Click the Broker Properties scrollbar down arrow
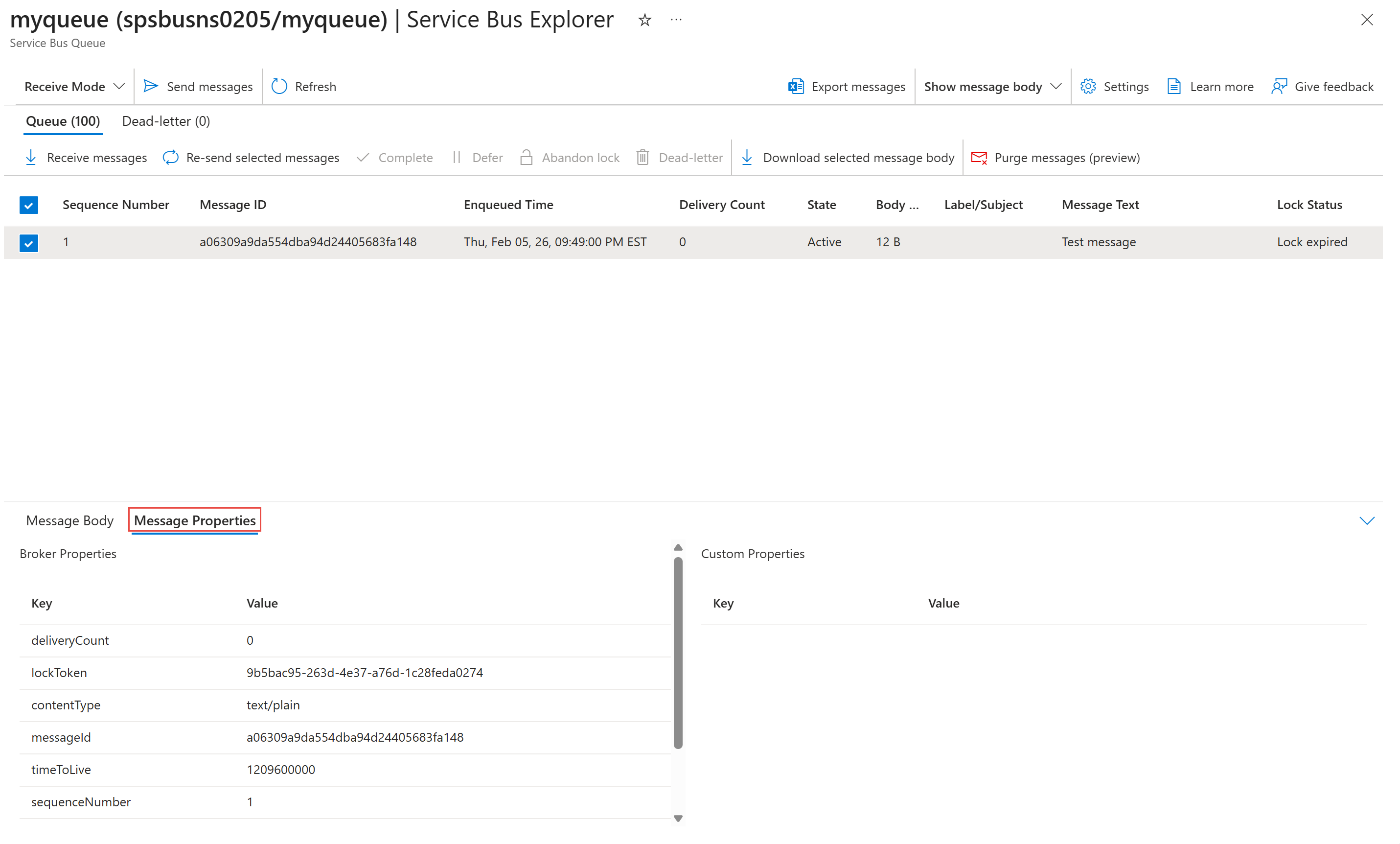The width and height of the screenshot is (1400, 844). pos(678,819)
